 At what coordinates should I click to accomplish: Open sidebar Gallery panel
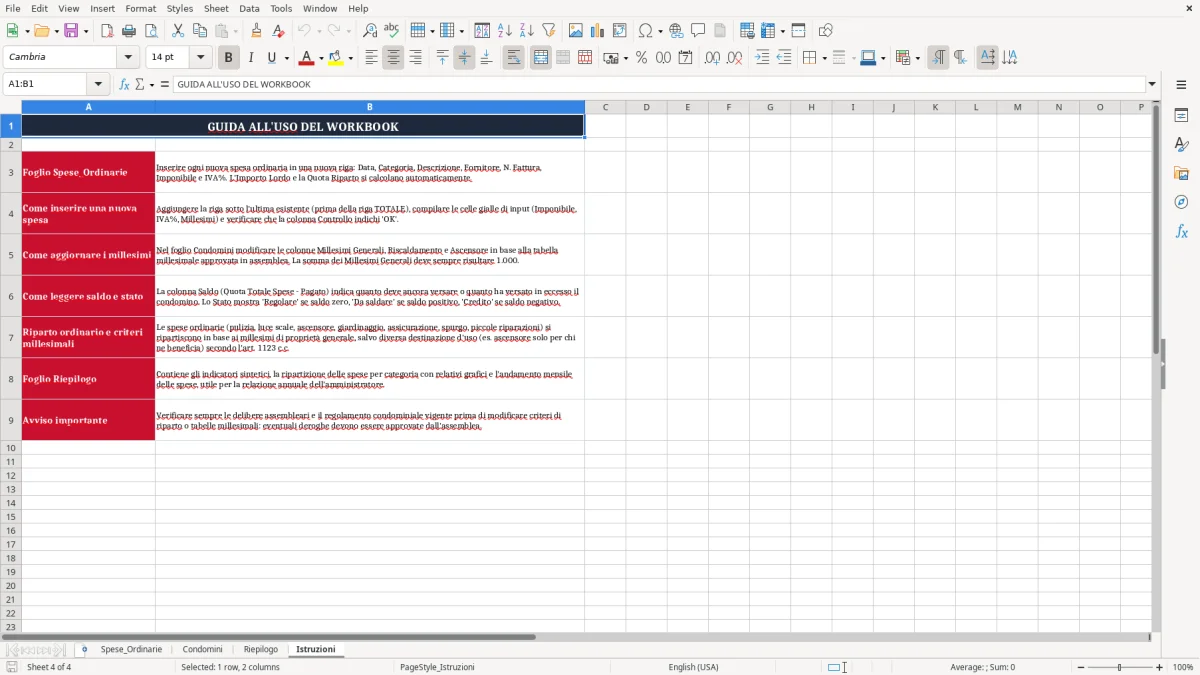click(x=1181, y=174)
